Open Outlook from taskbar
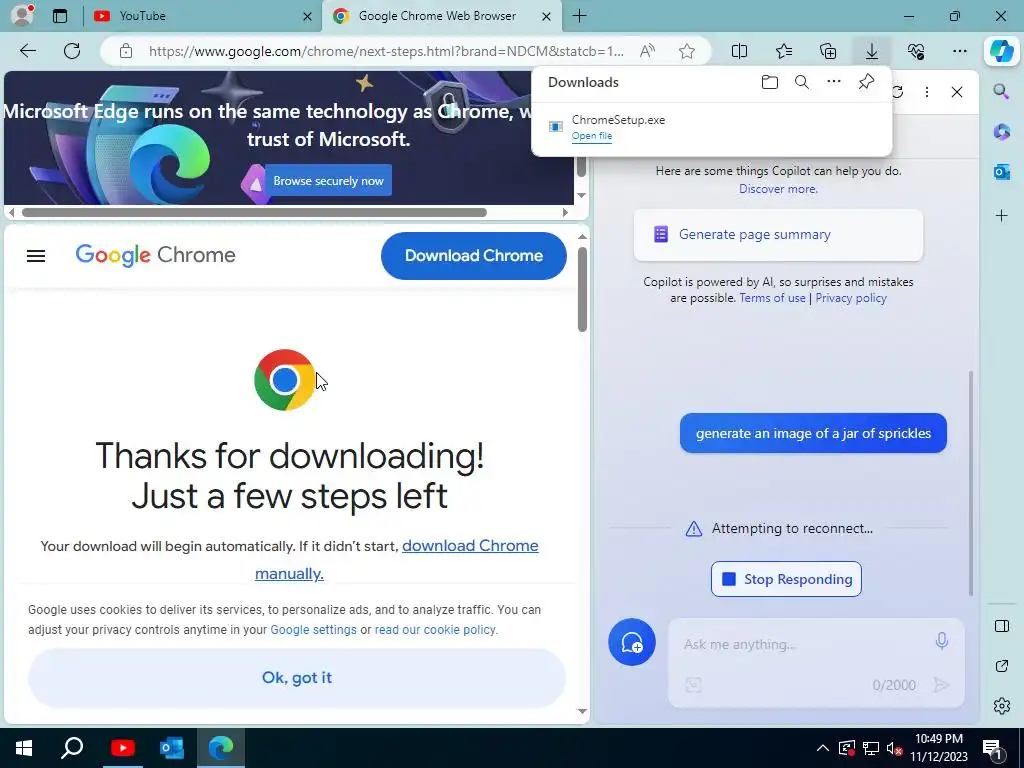This screenshot has width=1024, height=768. [x=172, y=748]
